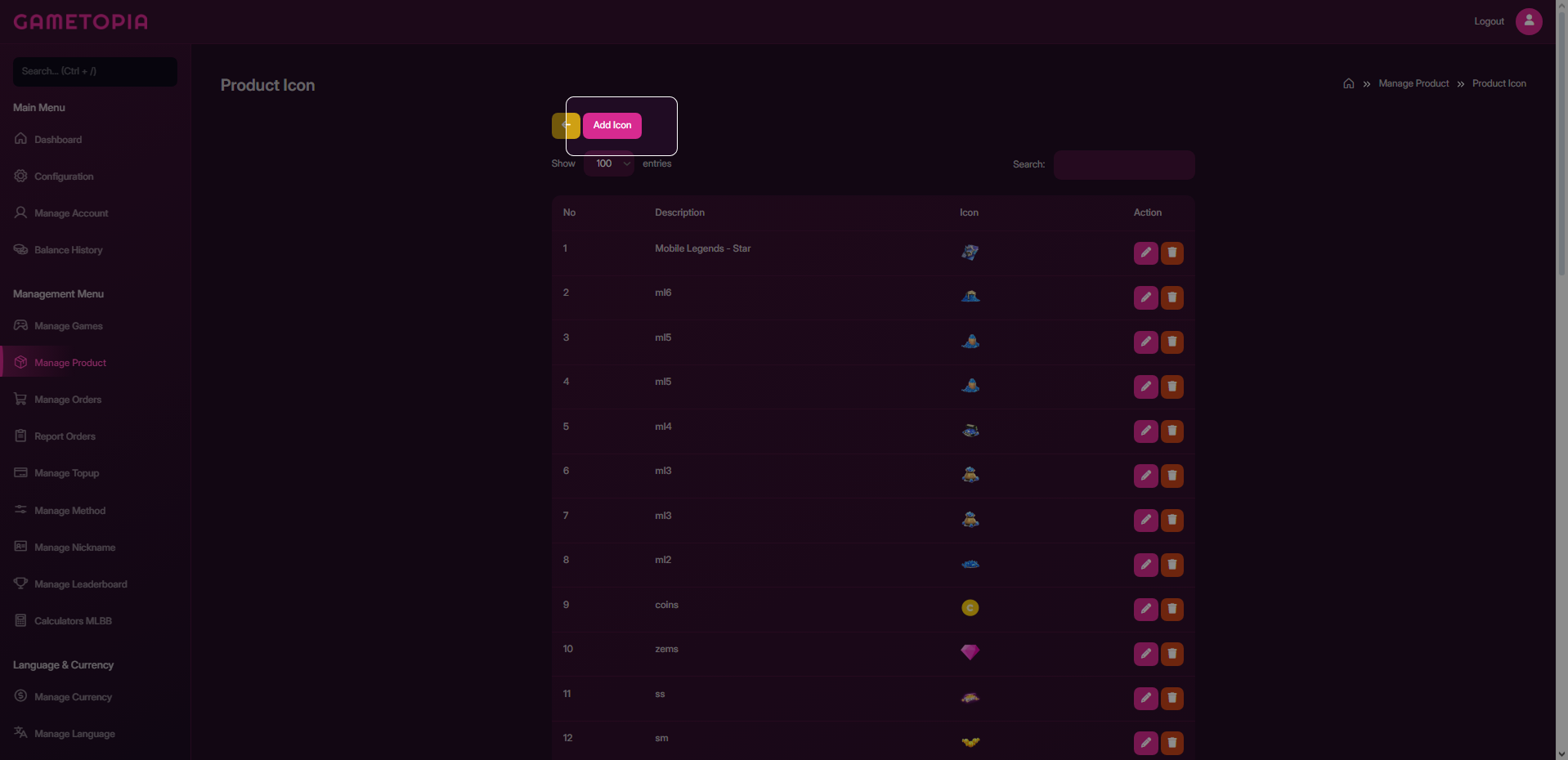
Task: Delete the sm icon entry
Action: 1172,743
